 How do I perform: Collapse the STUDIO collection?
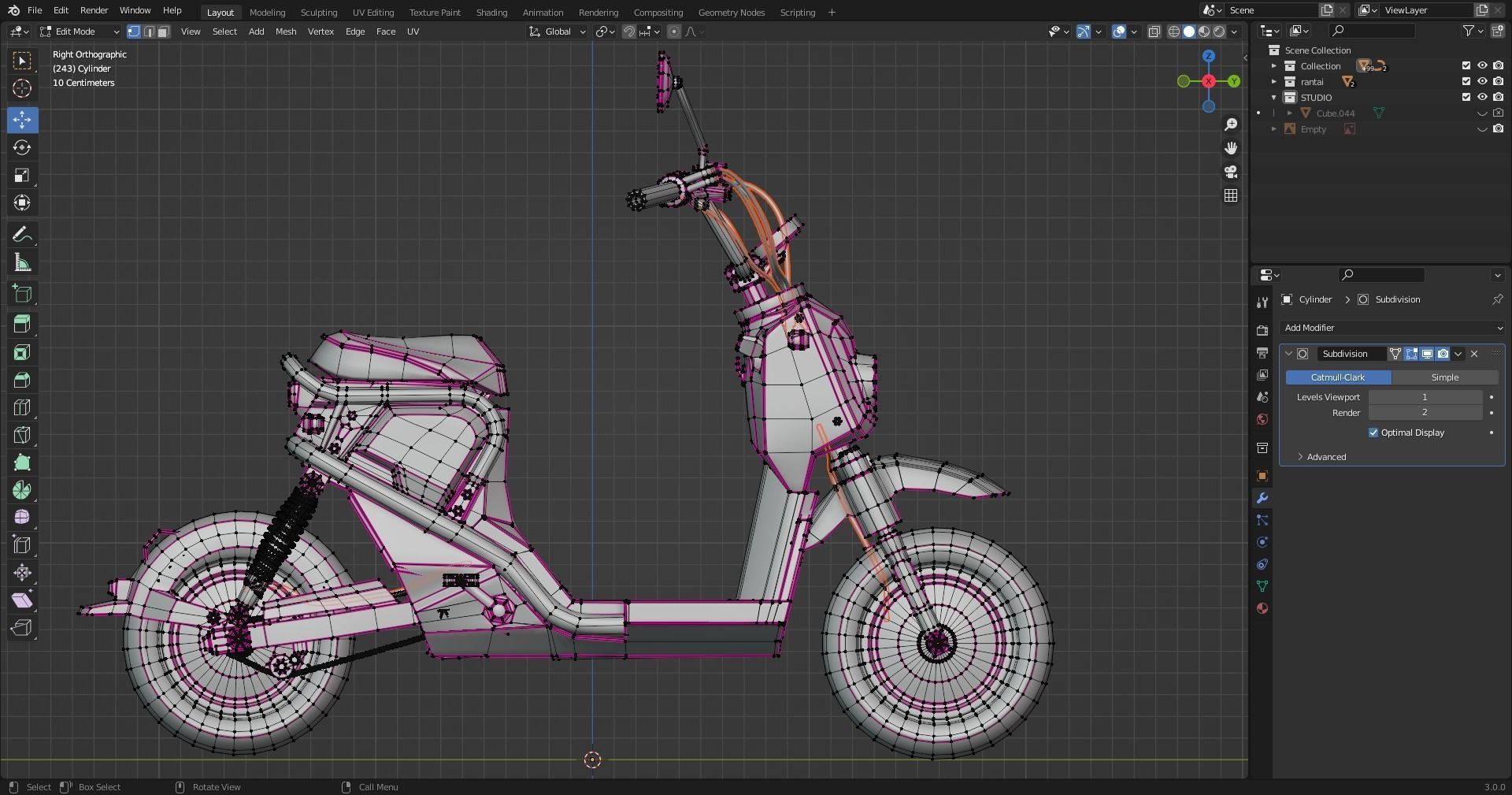(x=1274, y=98)
